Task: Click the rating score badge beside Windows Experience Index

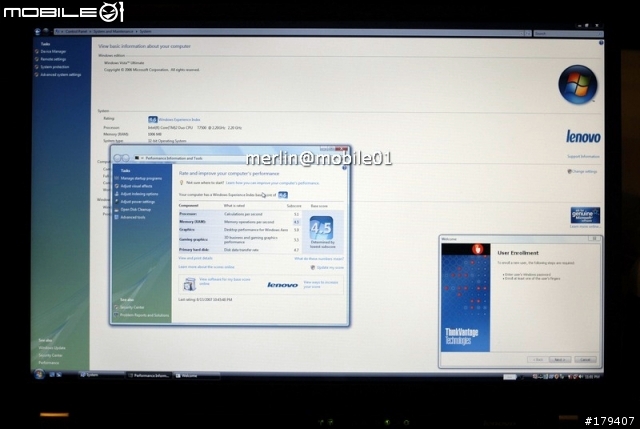Action: [x=153, y=120]
